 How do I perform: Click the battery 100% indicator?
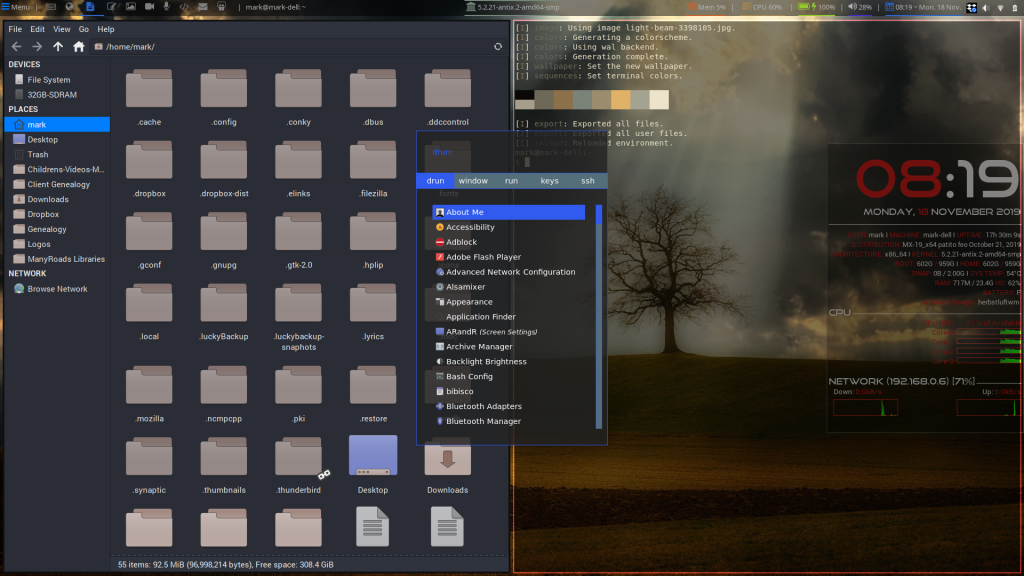(816, 7)
